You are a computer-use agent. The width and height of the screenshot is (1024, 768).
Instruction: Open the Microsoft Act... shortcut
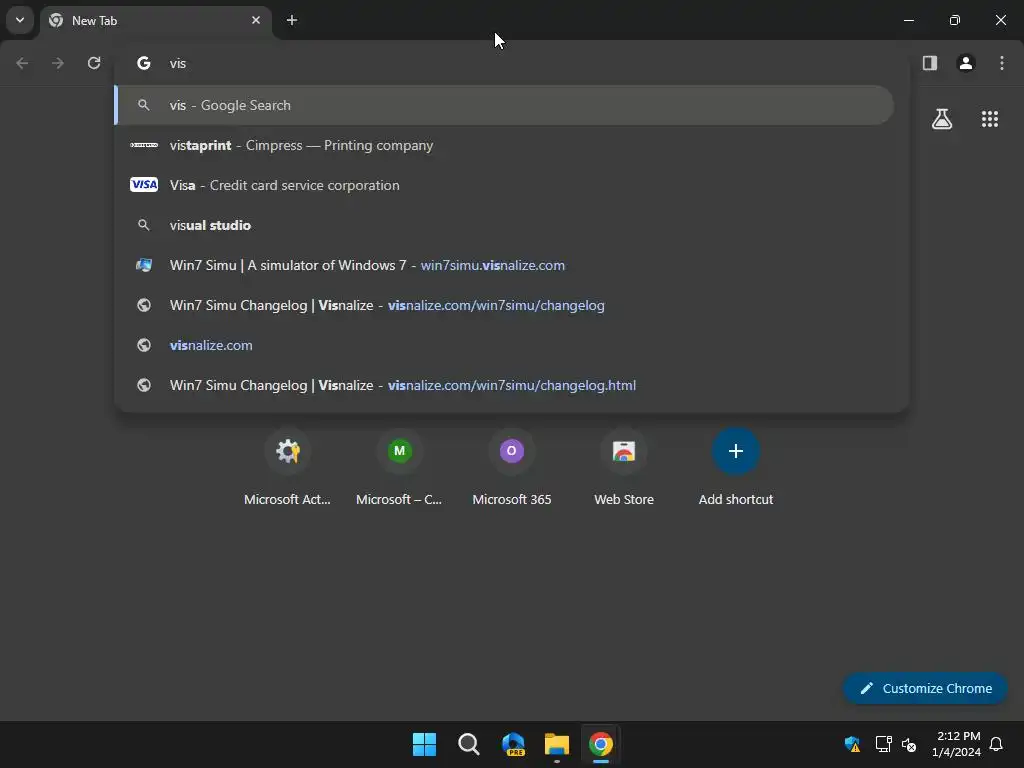click(x=287, y=468)
